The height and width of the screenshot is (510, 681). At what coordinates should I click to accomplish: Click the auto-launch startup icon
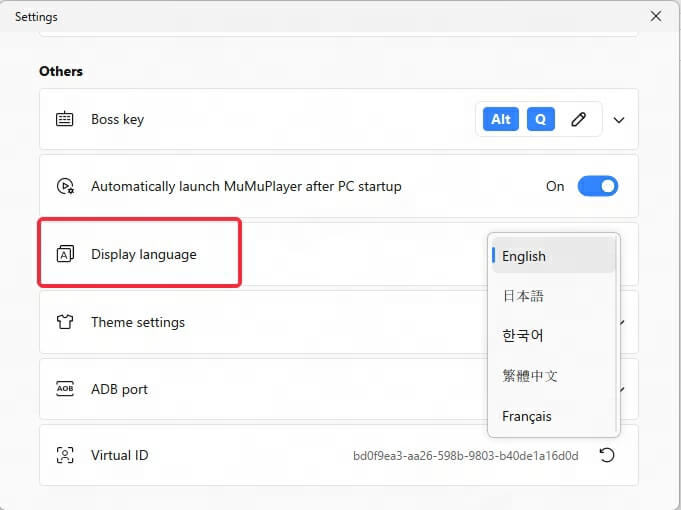click(65, 186)
